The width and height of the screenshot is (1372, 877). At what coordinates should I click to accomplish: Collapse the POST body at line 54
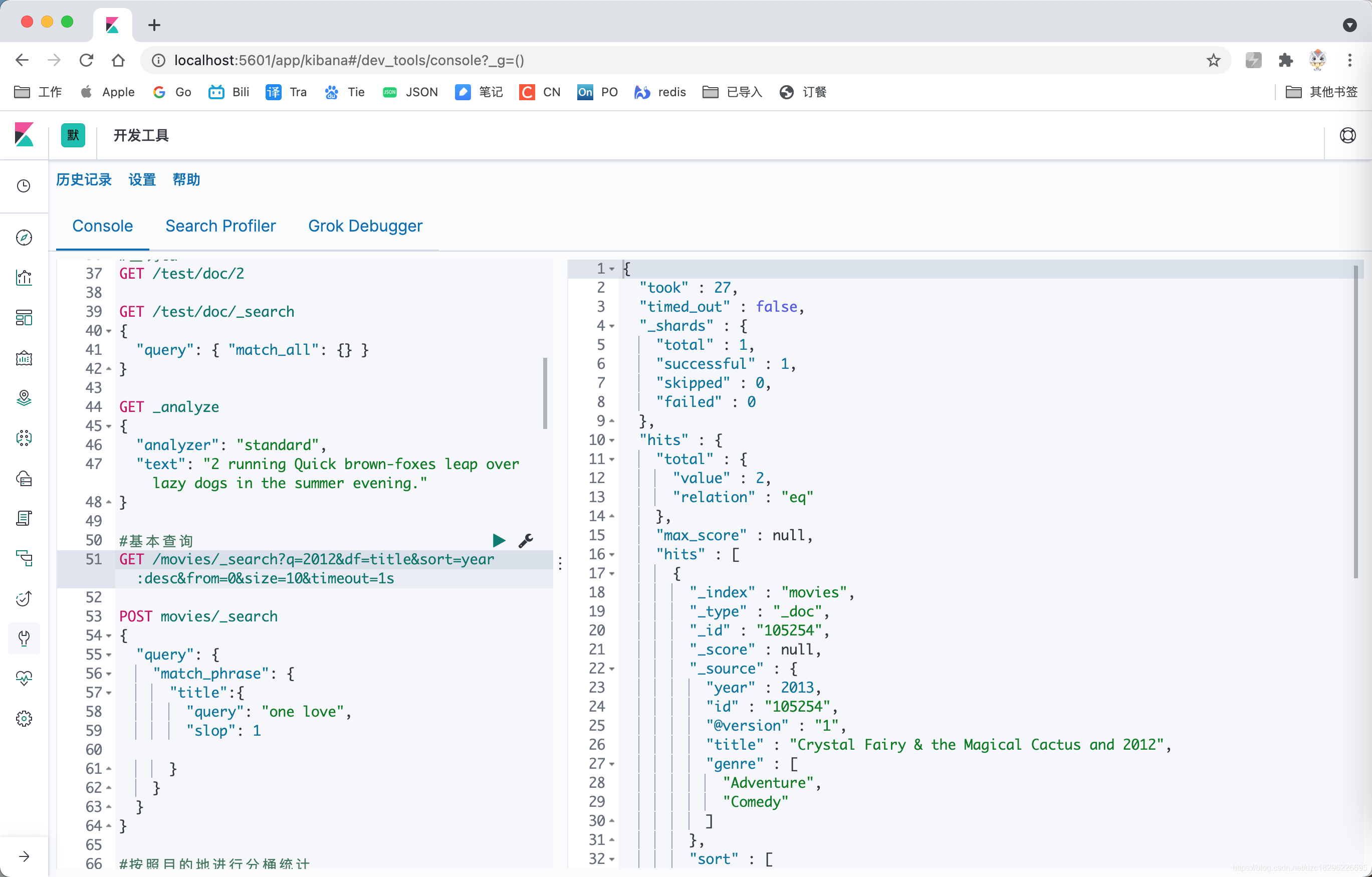coord(109,635)
